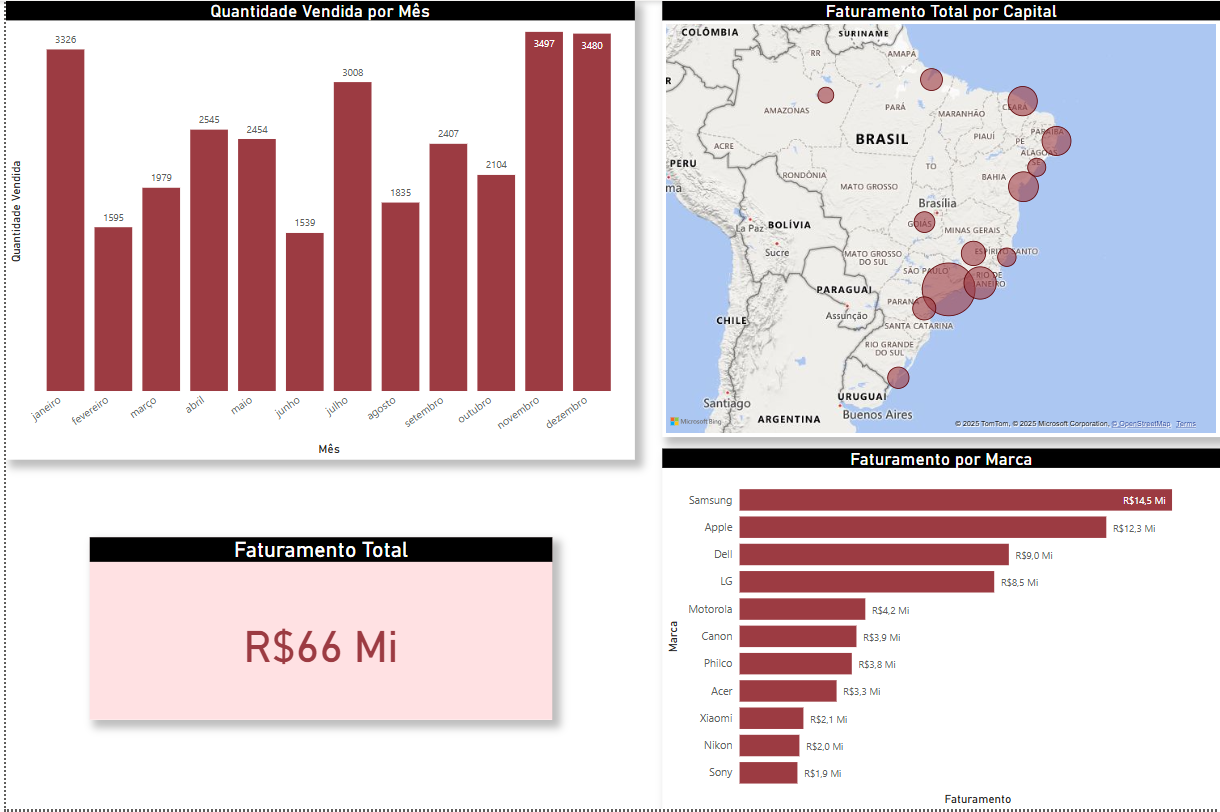
Task: Select the R$14,5 Mi label on Samsung bar
Action: pos(1144,500)
